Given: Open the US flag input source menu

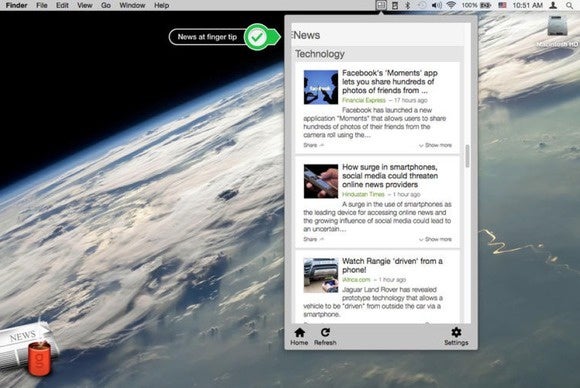Looking at the screenshot, I should click(502, 5).
